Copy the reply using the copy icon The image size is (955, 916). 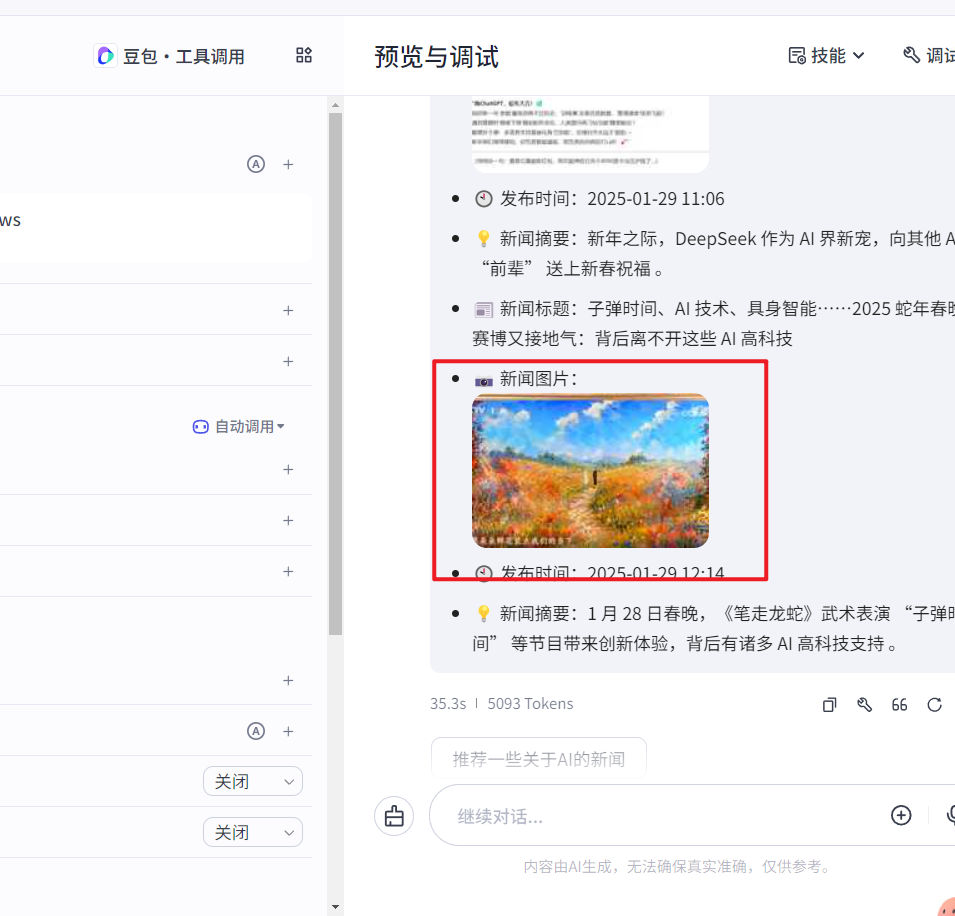pyautogui.click(x=830, y=705)
